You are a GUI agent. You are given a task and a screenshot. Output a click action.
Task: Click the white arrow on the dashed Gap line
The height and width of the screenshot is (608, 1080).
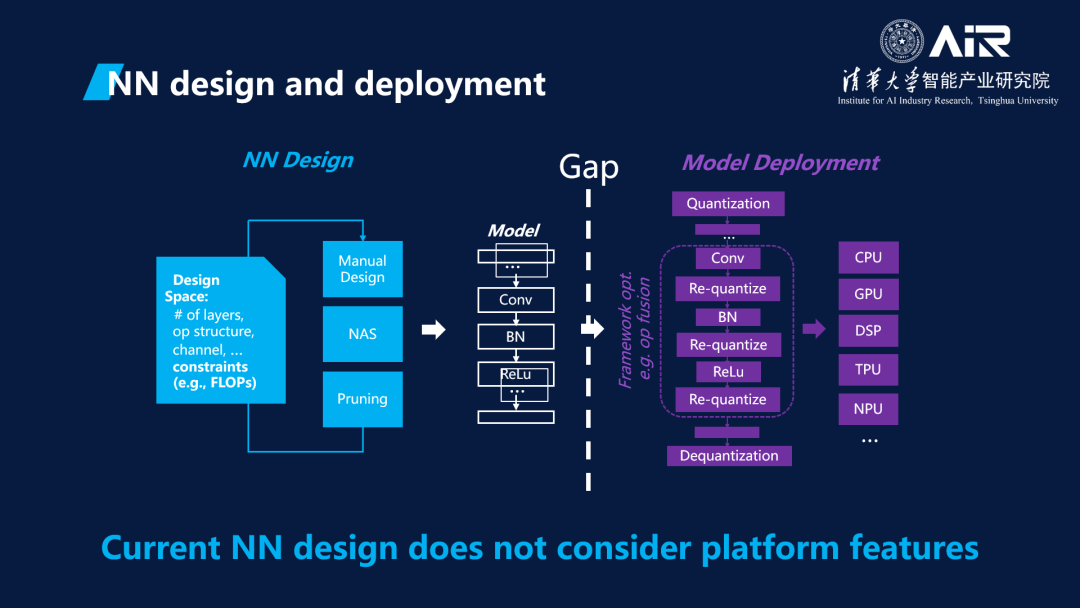point(592,328)
